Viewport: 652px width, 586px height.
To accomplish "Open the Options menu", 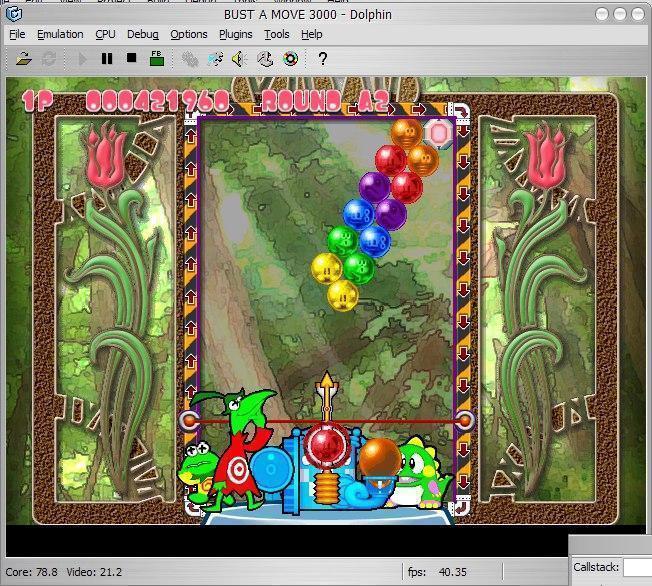I will (x=188, y=34).
